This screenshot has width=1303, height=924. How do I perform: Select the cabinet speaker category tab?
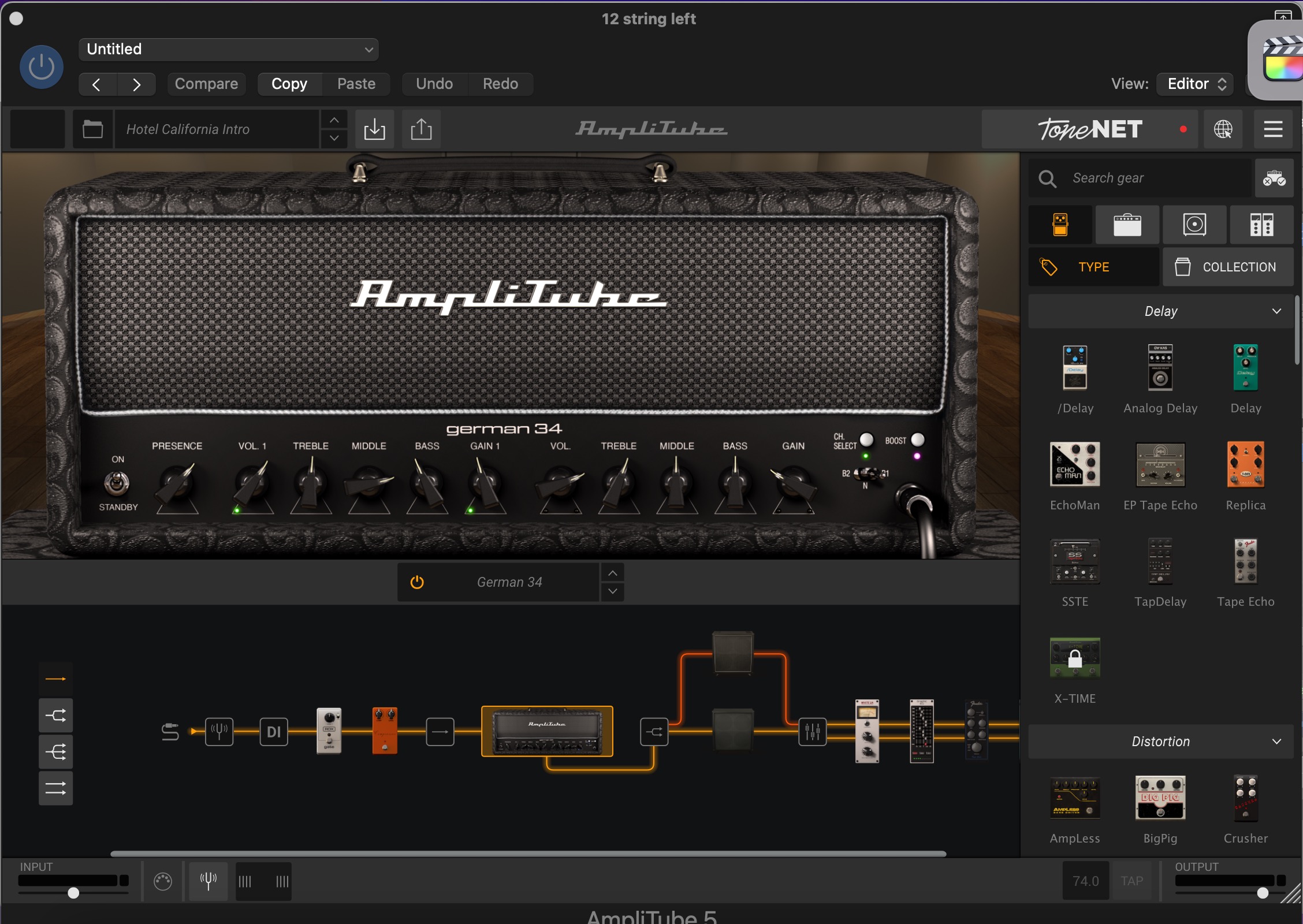[x=1194, y=225]
